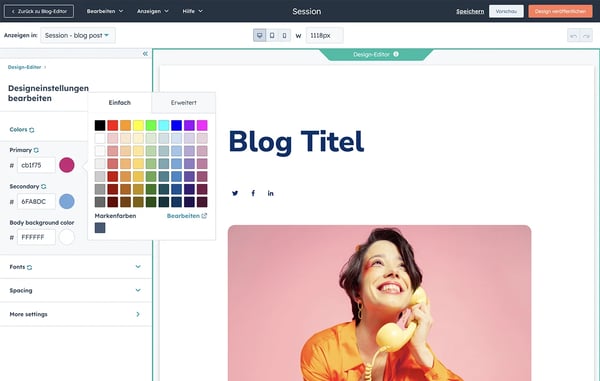This screenshot has height=381, width=600.
Task: Collapse the sidebar with double chevron icon
Action: coord(145,54)
